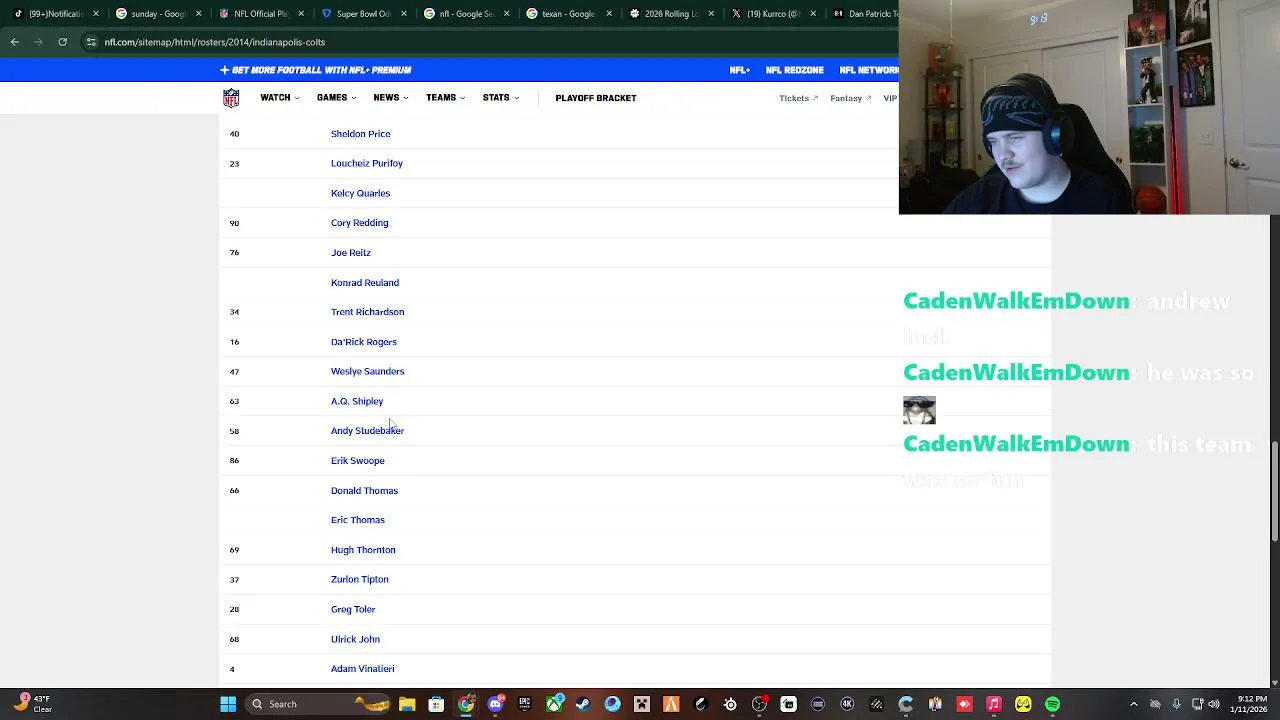Open the NFL REDZONE link

(794, 70)
